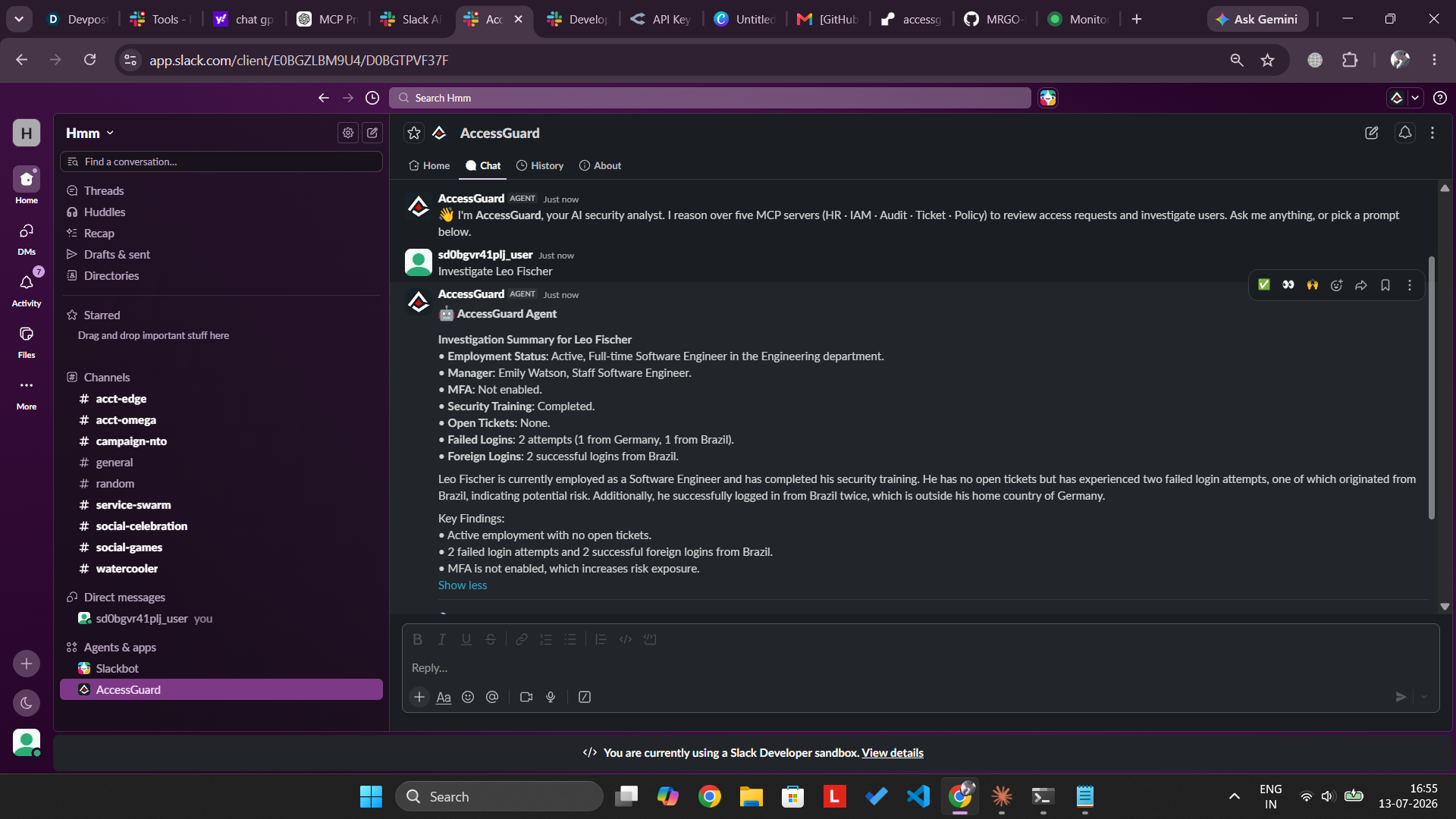The height and width of the screenshot is (819, 1456).
Task: Record a video clip
Action: (526, 697)
